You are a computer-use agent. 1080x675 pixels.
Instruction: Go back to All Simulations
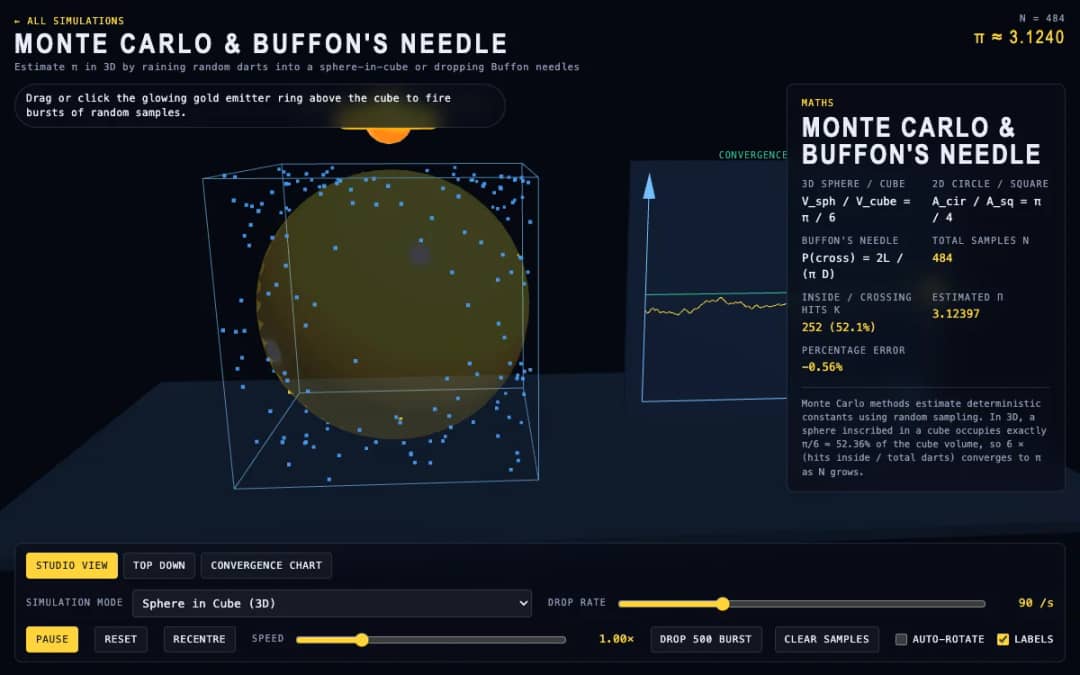click(69, 21)
